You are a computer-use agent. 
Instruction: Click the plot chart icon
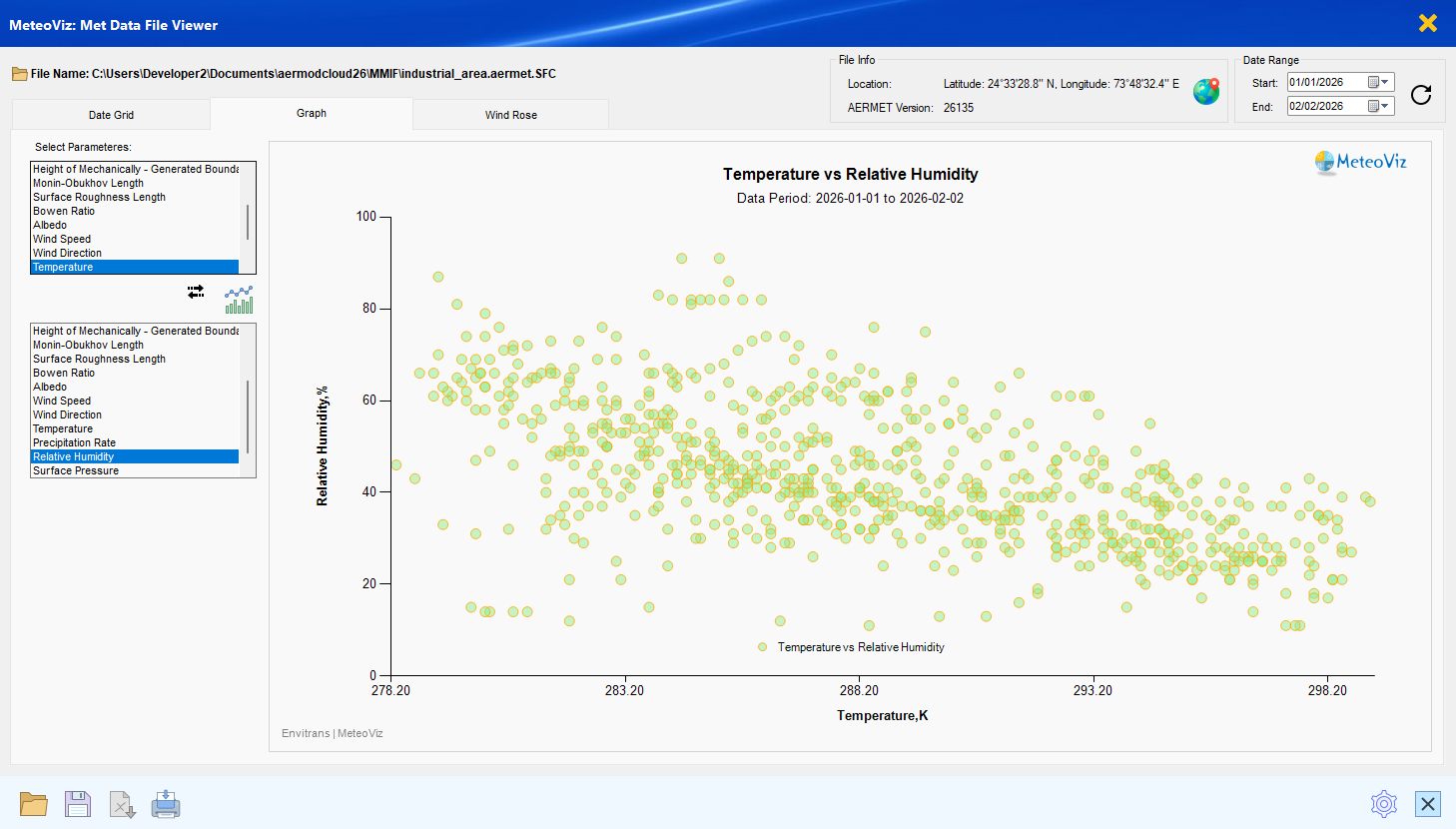point(239,300)
